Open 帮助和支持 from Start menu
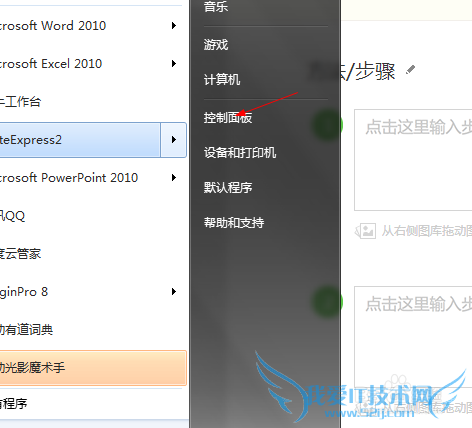The width and height of the screenshot is (472, 428). [234, 223]
